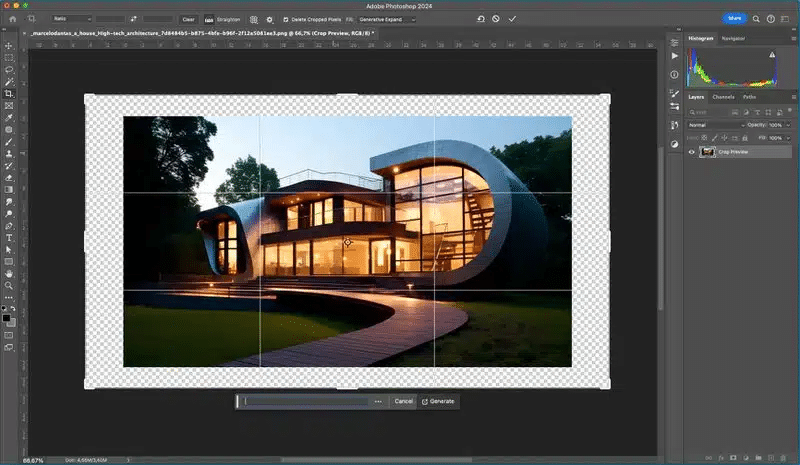
Task: Select the Zoom magnifier tool
Action: 9,285
